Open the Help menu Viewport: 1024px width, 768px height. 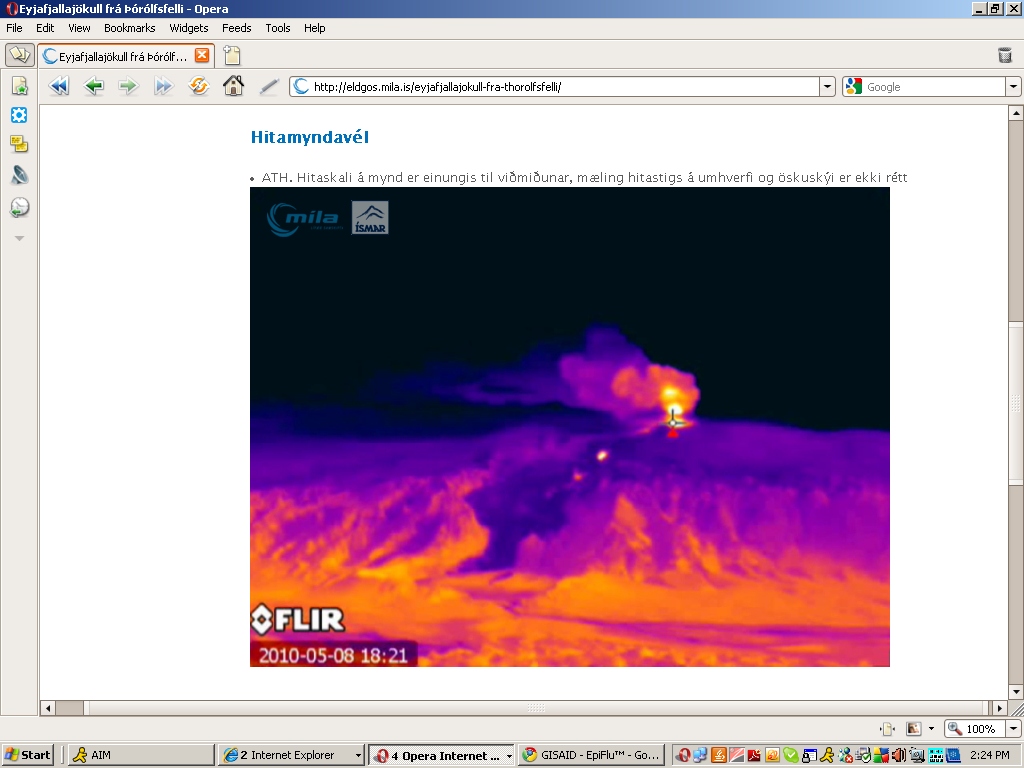tap(314, 28)
